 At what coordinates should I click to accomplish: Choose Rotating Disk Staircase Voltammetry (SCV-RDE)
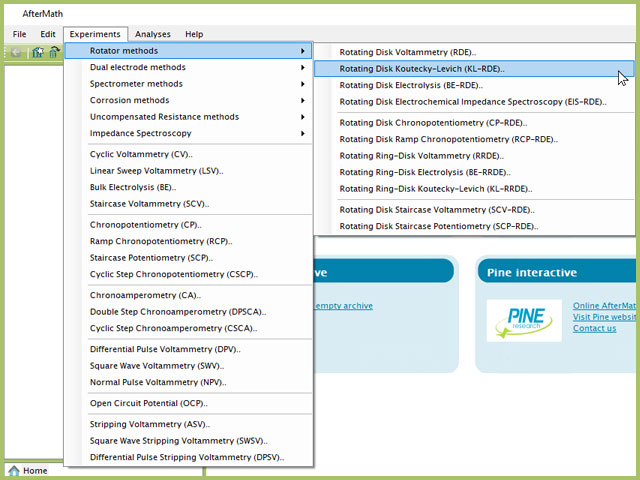pos(474,210)
